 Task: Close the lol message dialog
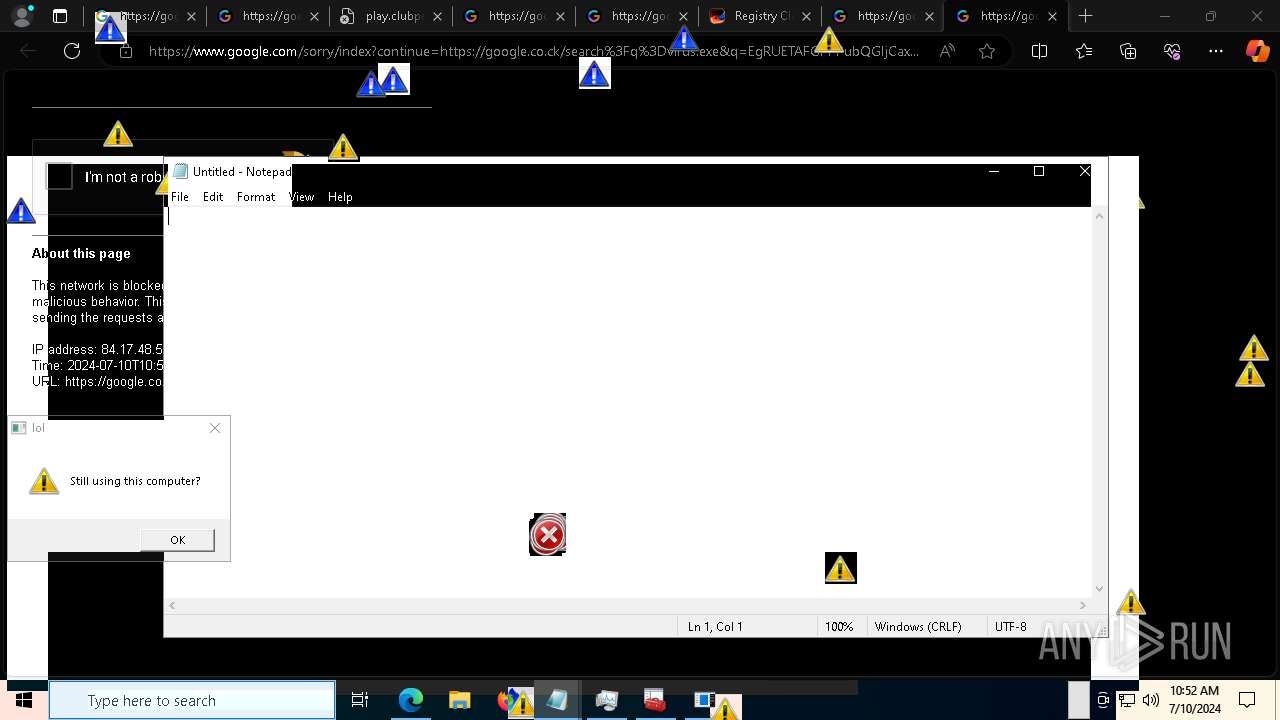pyautogui.click(x=215, y=428)
